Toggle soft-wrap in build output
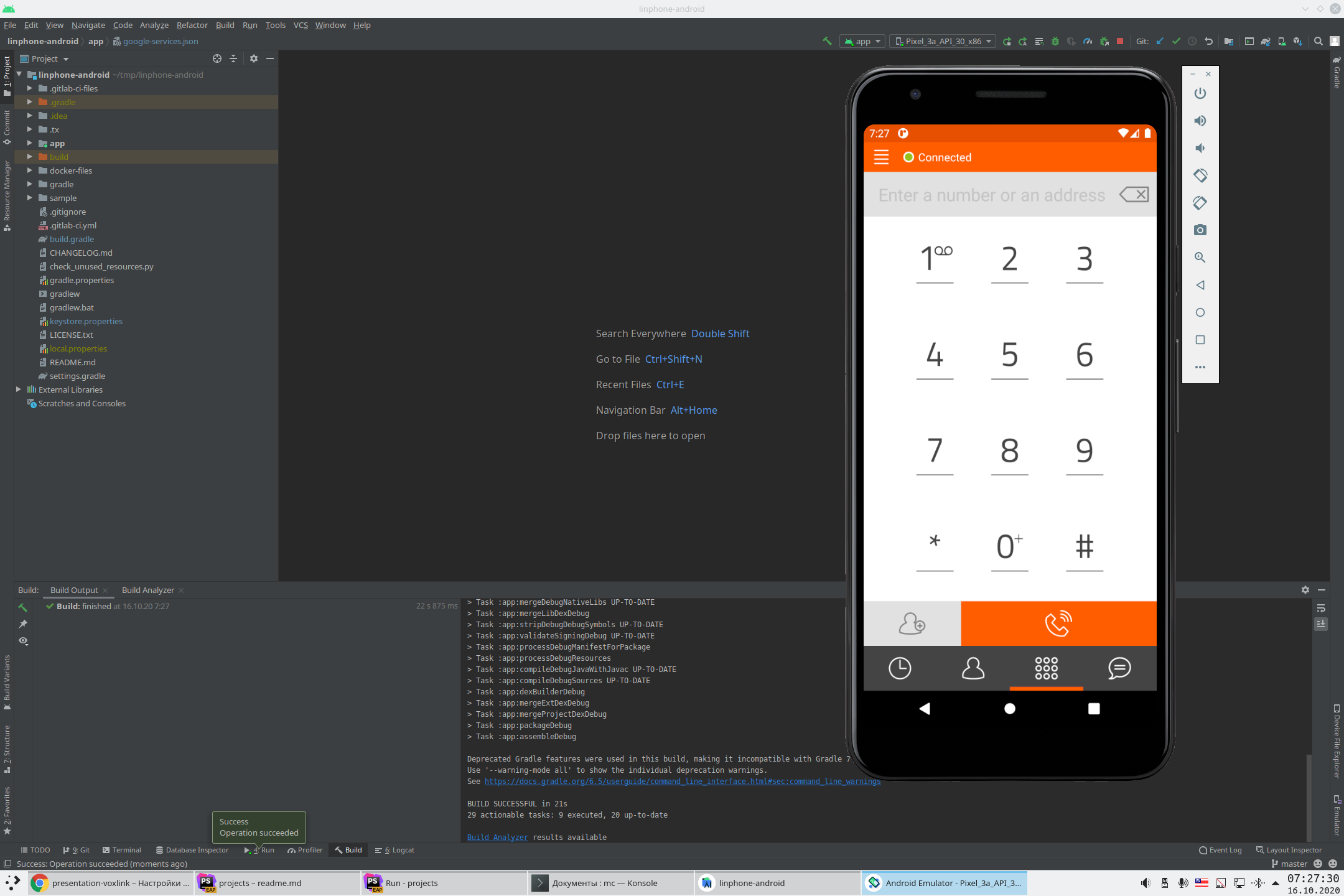Screen dimensions: 1344x896 [x=1322, y=608]
